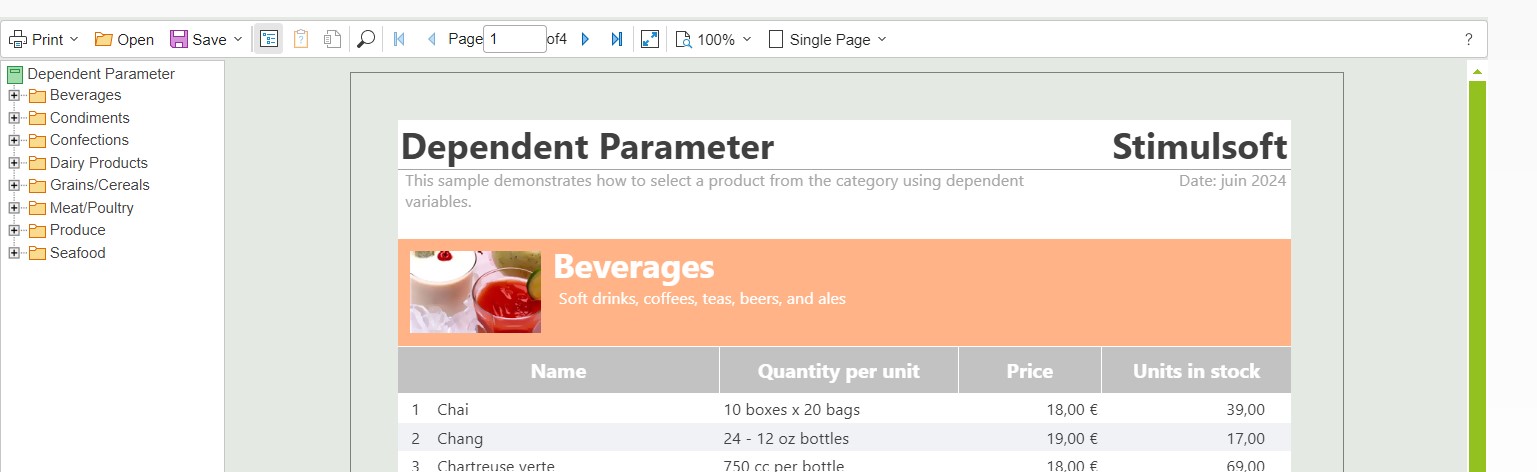Expand the Produce tree node

point(14,231)
